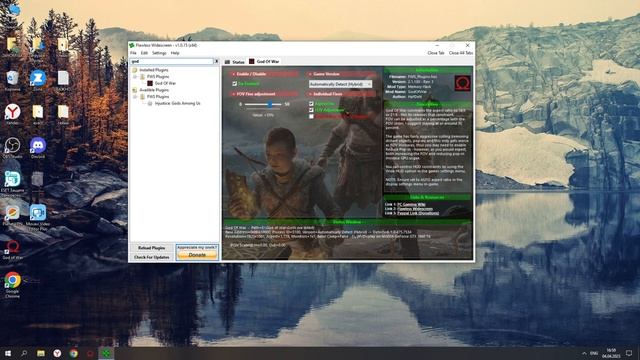Screen dimensions: 640x360
Task: Open the PC Gaming Wiki link
Action: click(x=411, y=204)
